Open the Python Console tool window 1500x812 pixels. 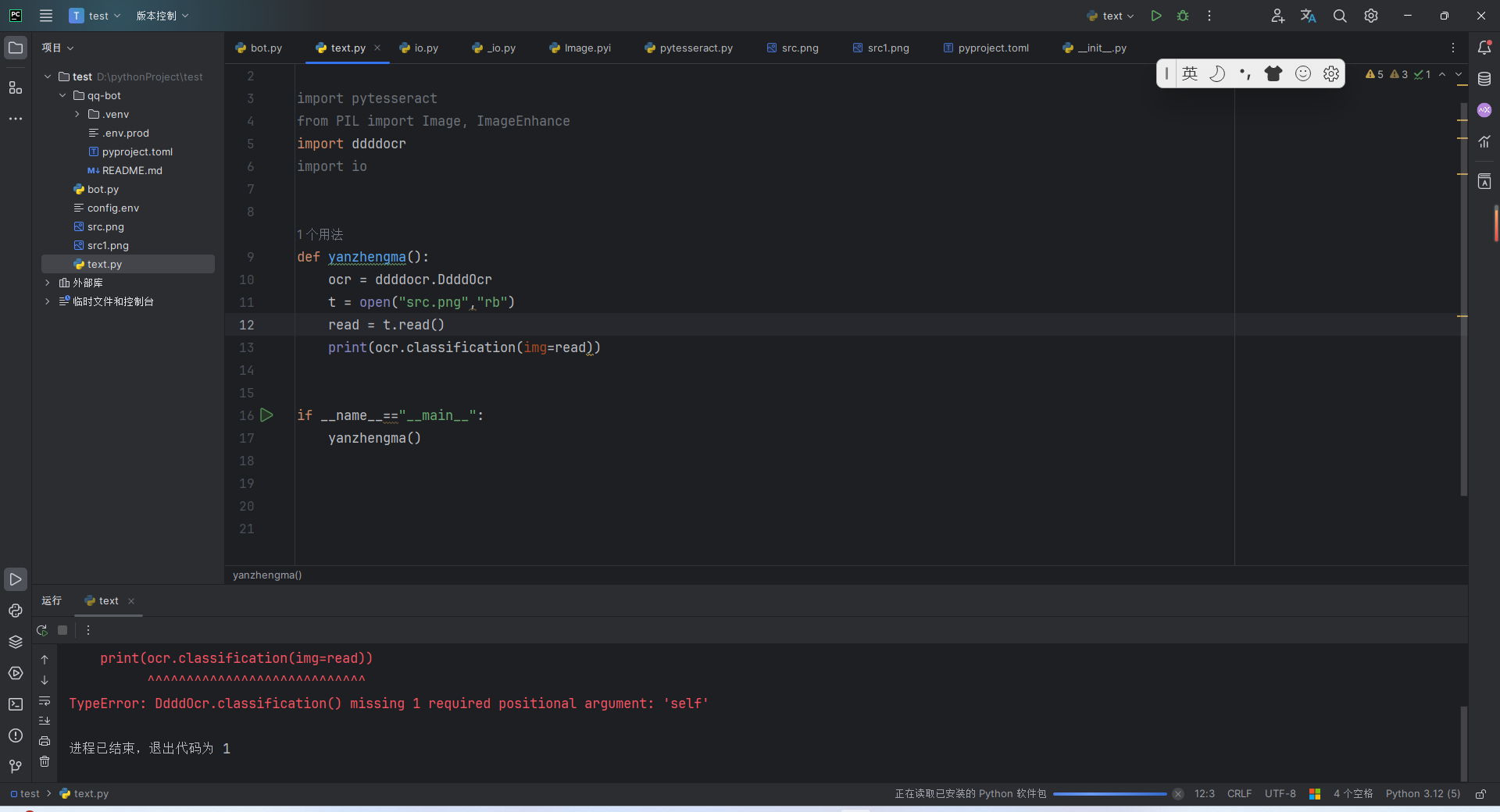click(x=16, y=611)
